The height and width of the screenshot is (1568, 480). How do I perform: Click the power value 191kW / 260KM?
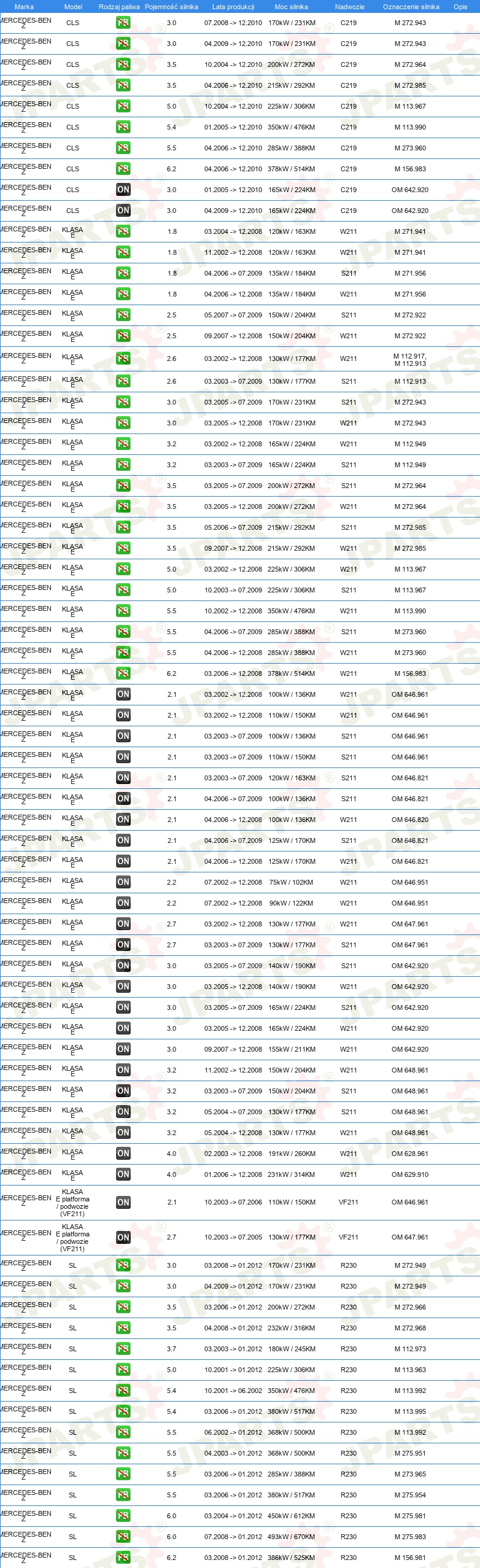tap(292, 1154)
